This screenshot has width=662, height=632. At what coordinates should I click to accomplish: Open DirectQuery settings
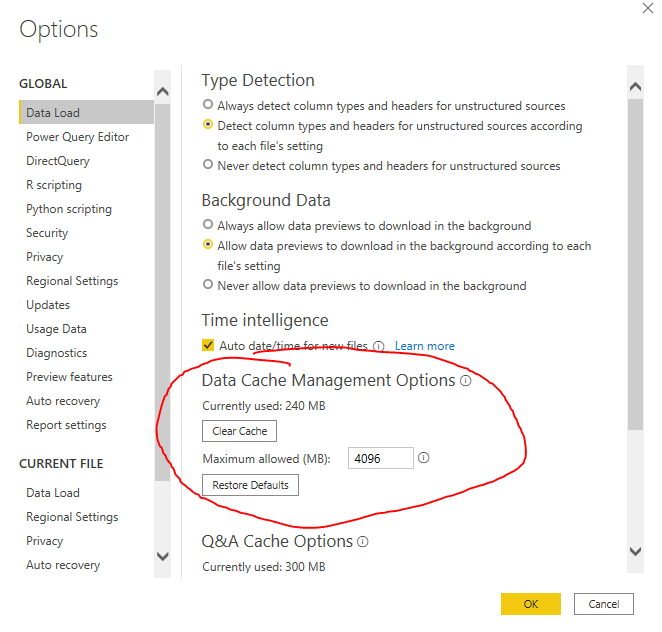(x=58, y=161)
